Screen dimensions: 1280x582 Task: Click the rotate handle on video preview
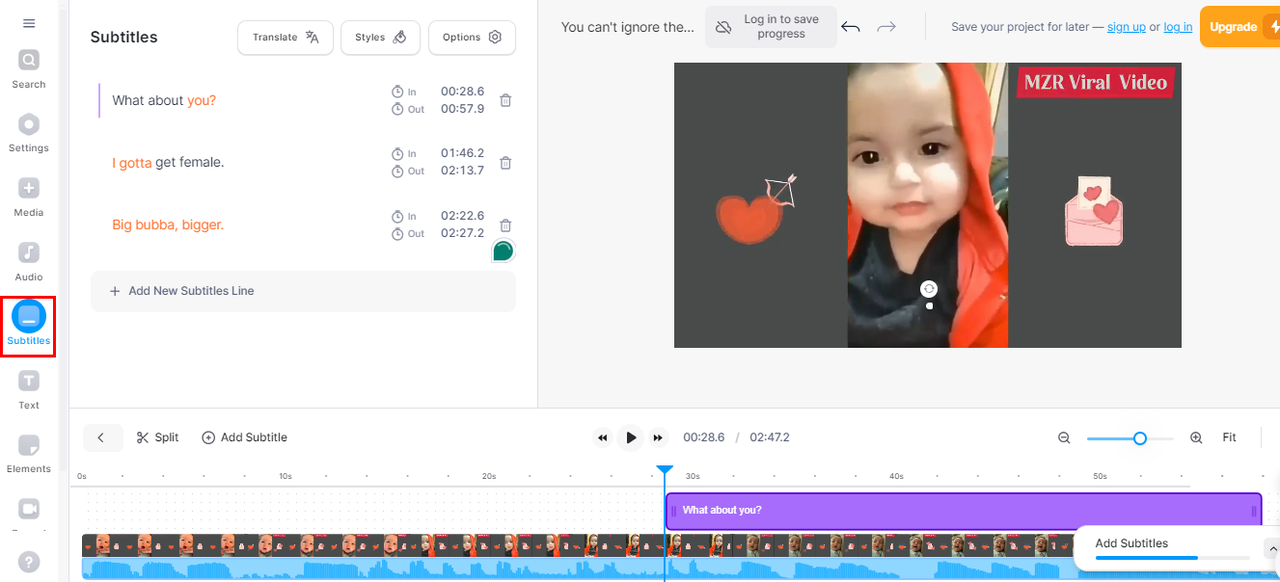point(929,289)
